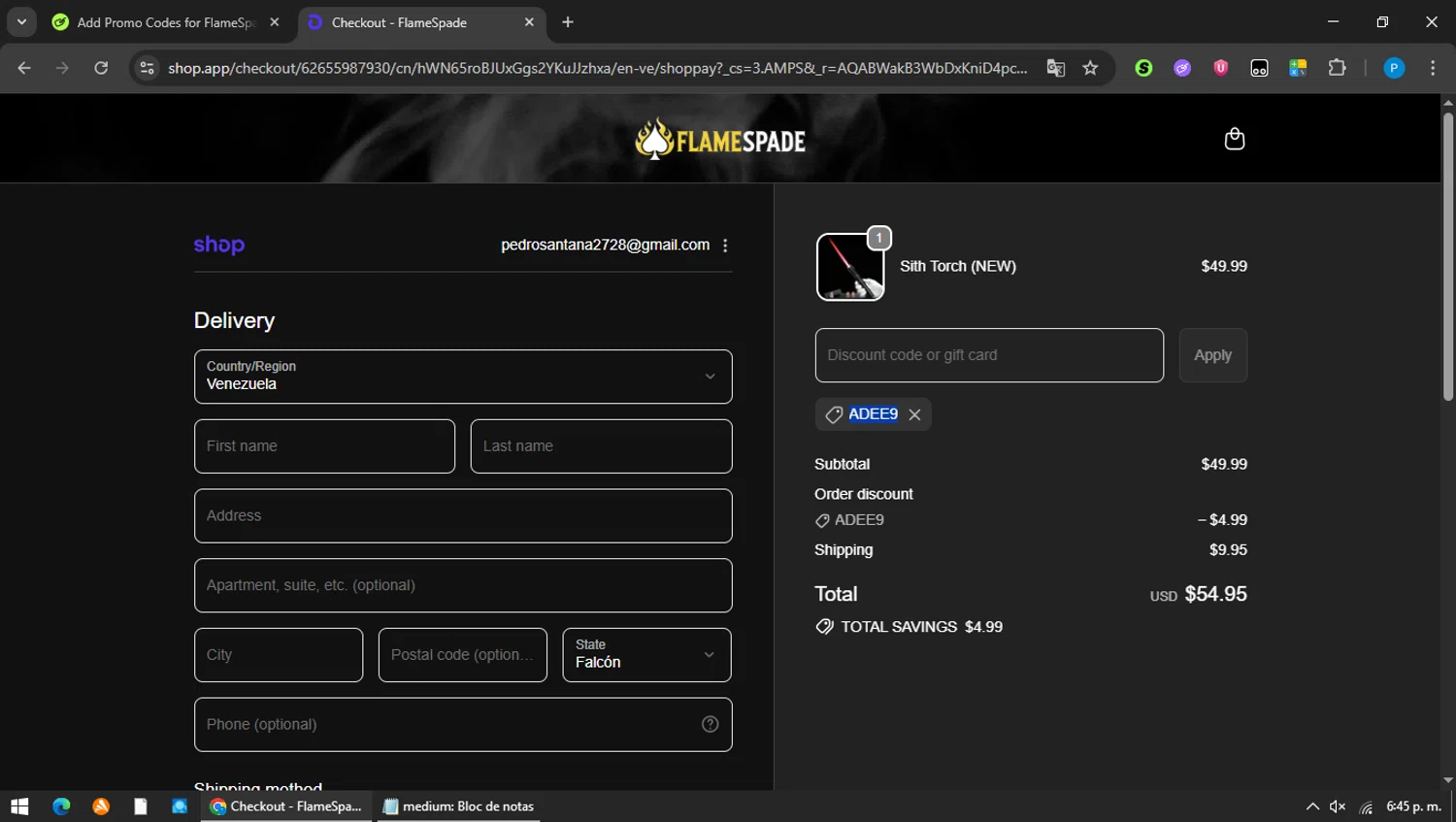Click the colorful grid extension icon

(1298, 68)
